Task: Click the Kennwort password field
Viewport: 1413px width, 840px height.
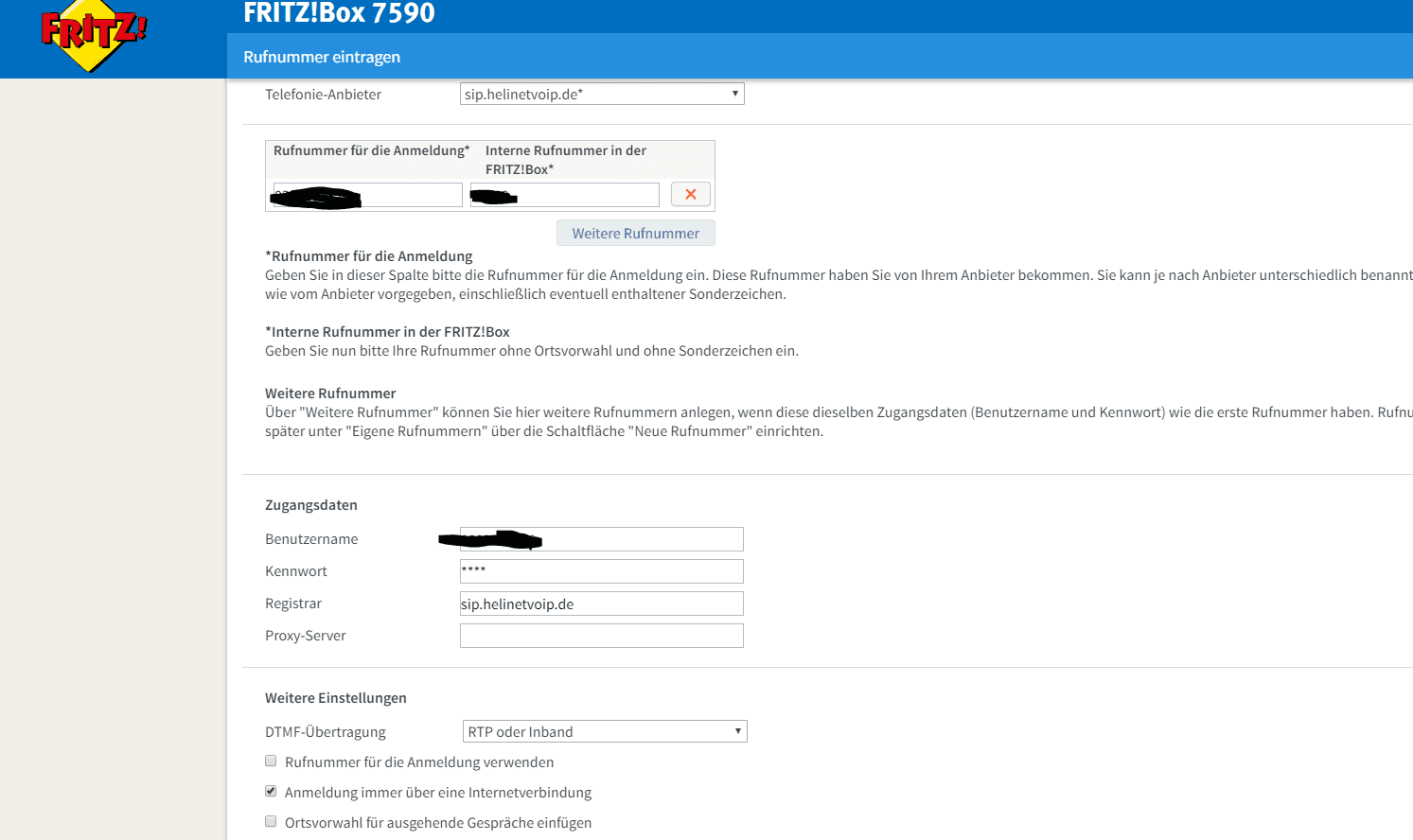Action: point(602,571)
